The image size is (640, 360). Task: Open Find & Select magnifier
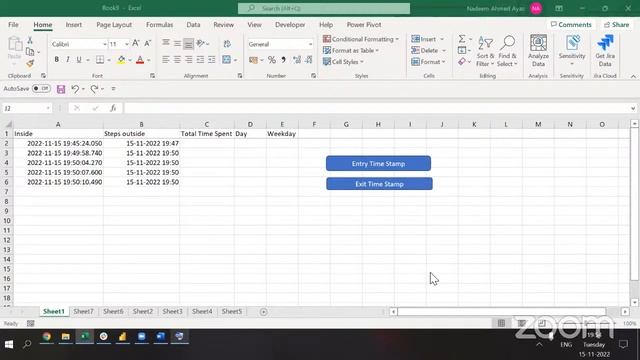(507, 51)
